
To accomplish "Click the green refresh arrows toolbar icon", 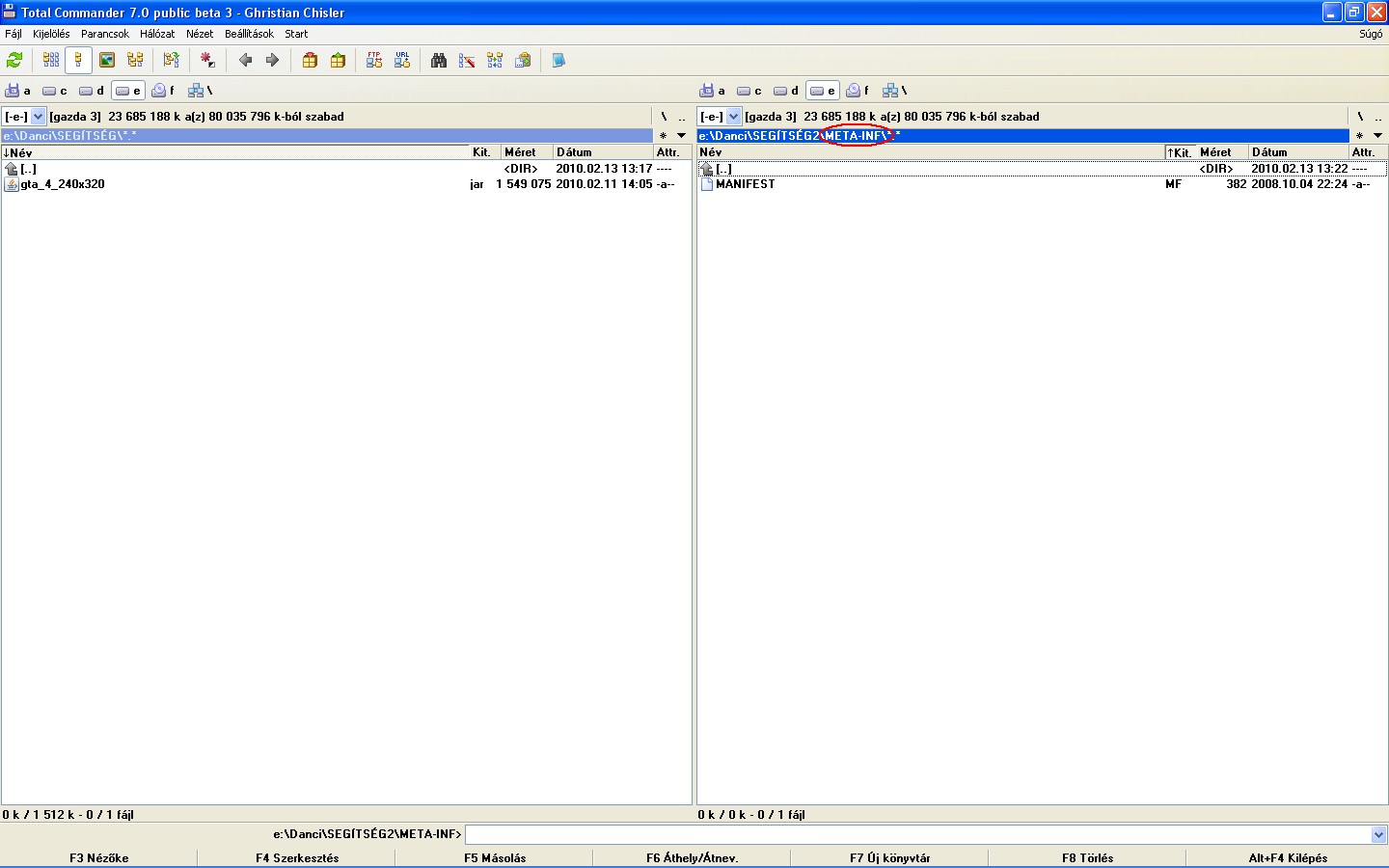I will click(14, 61).
